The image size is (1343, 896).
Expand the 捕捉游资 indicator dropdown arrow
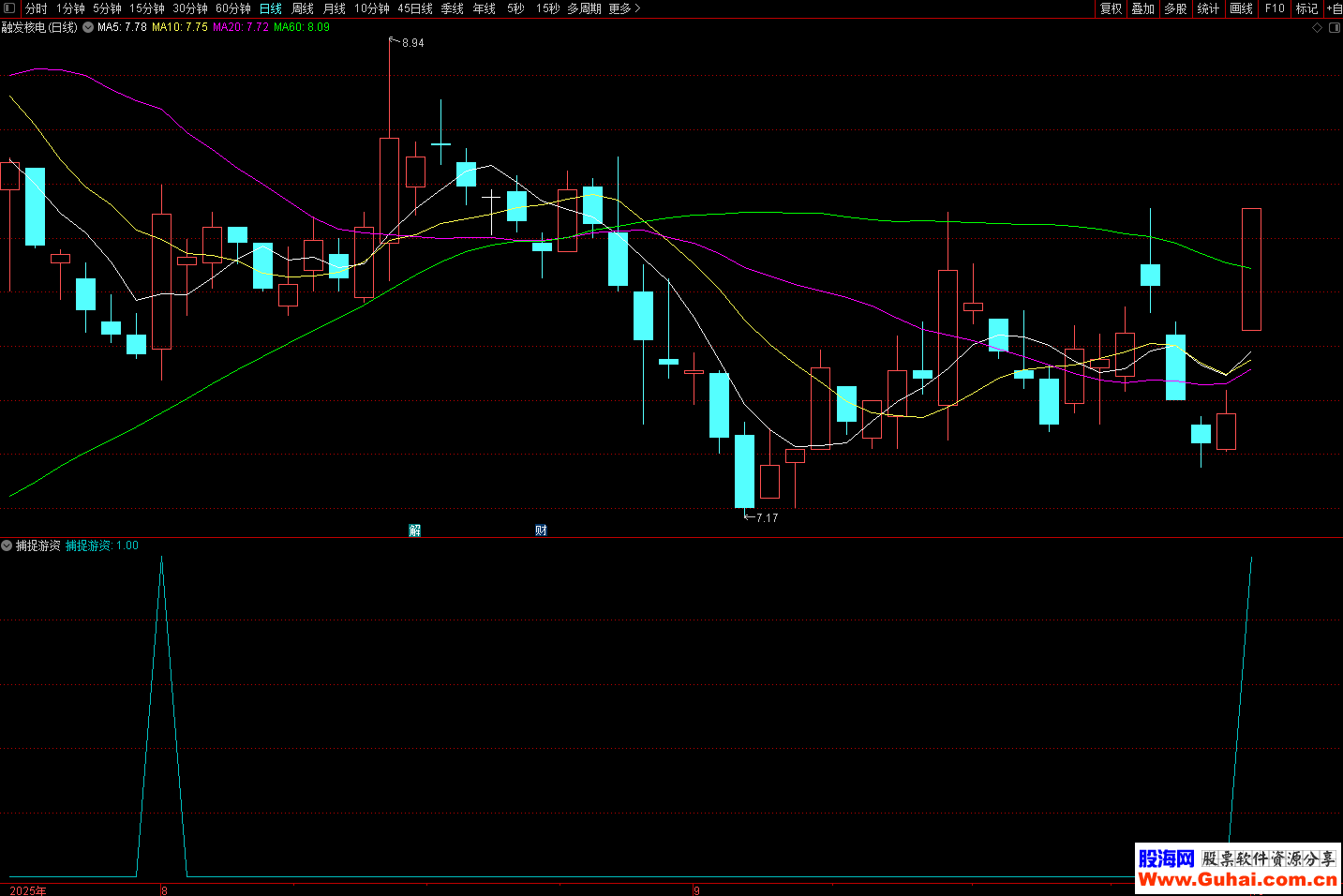click(7, 545)
